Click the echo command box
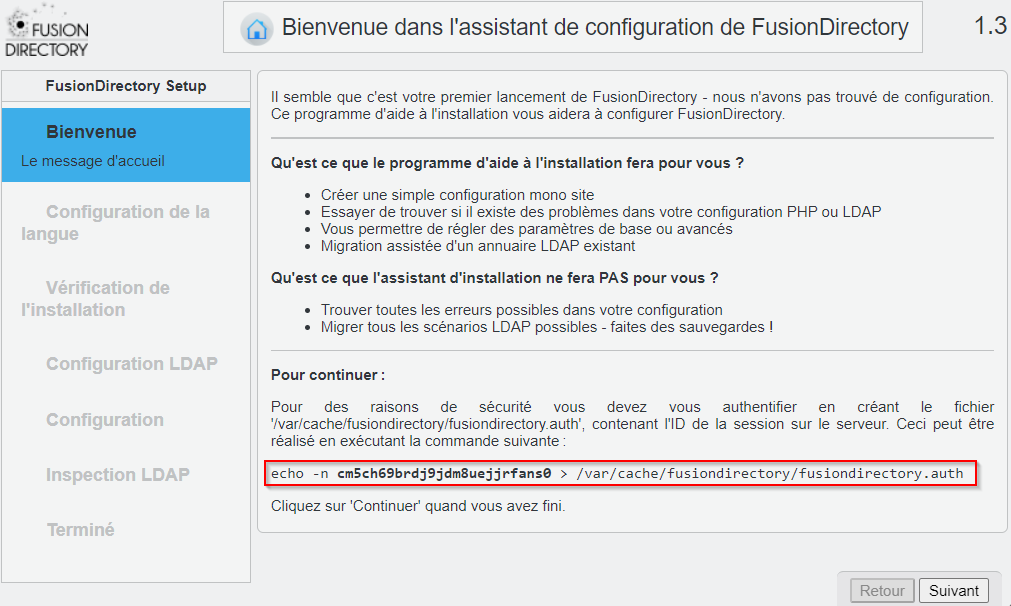 620,473
